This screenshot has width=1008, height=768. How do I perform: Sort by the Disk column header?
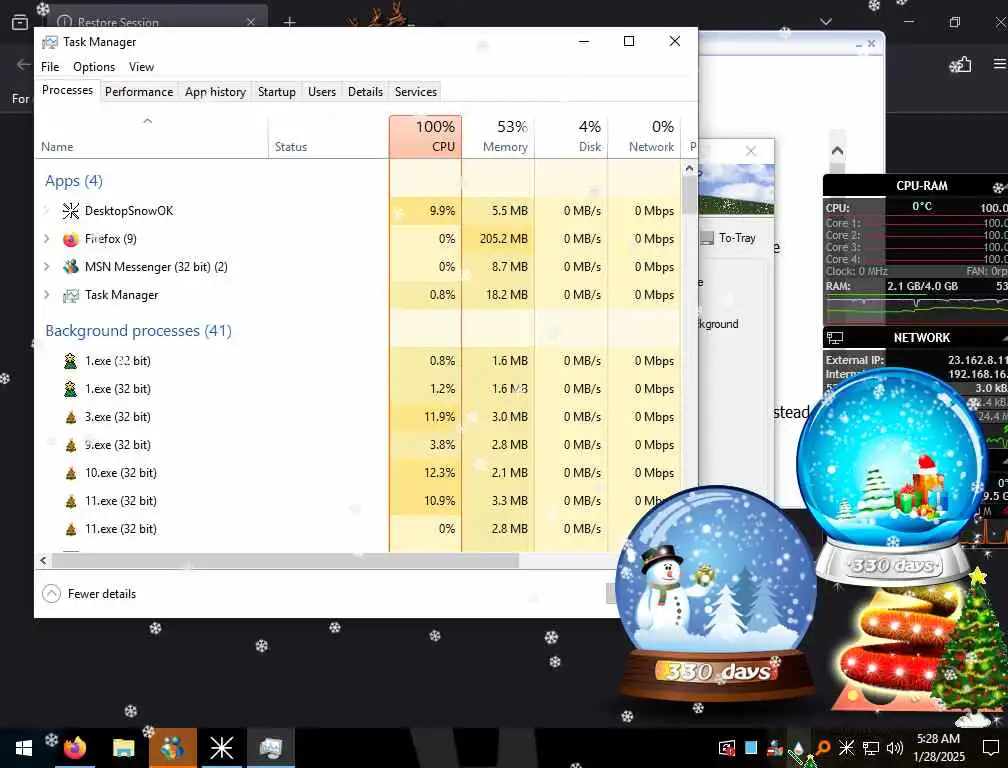coord(571,136)
